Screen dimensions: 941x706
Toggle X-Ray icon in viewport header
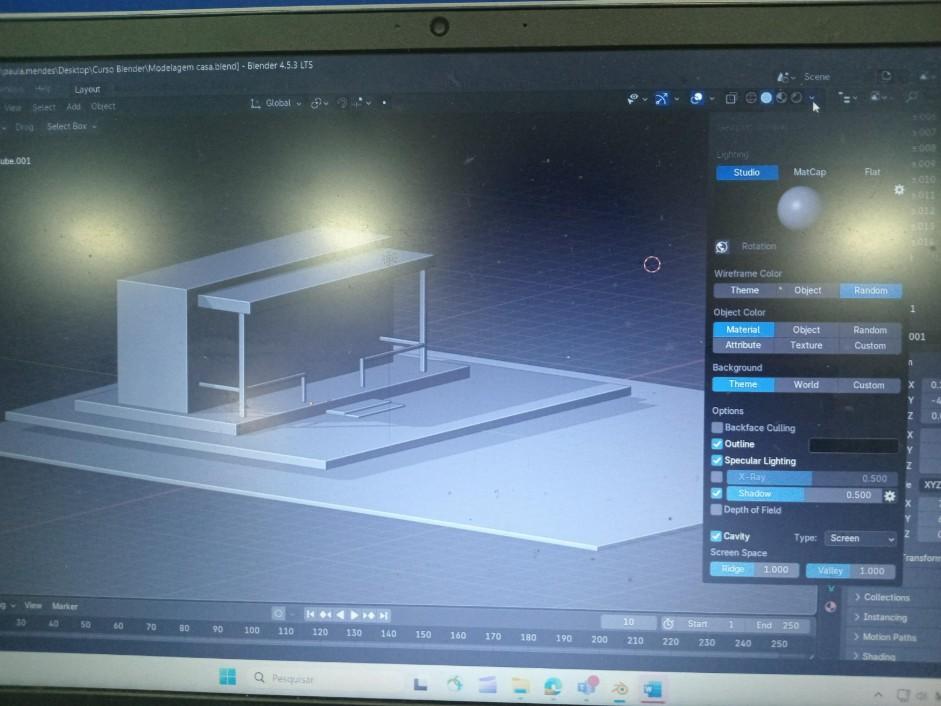pyautogui.click(x=731, y=98)
